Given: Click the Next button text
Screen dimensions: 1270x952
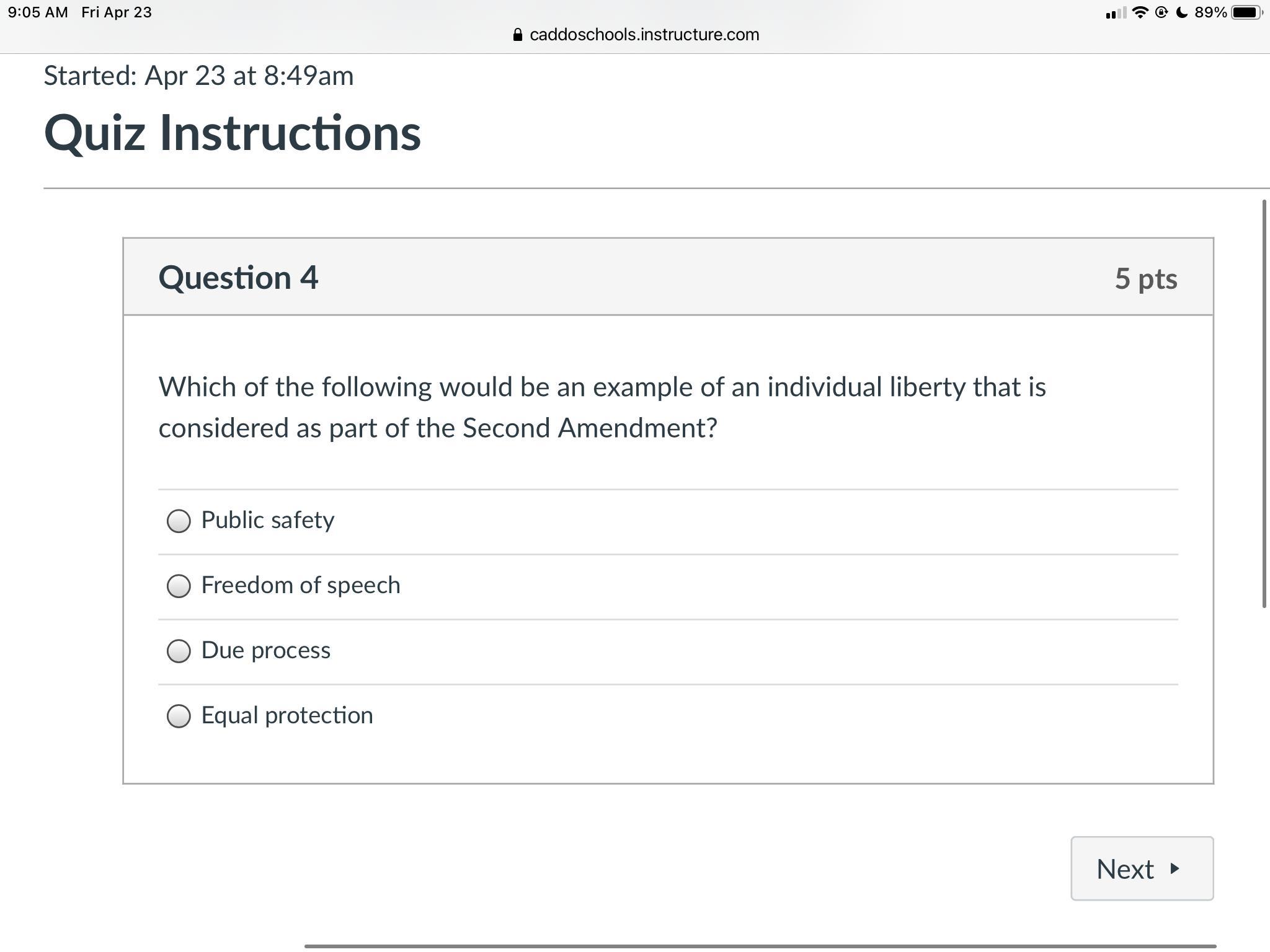Looking at the screenshot, I should click(x=1125, y=869).
